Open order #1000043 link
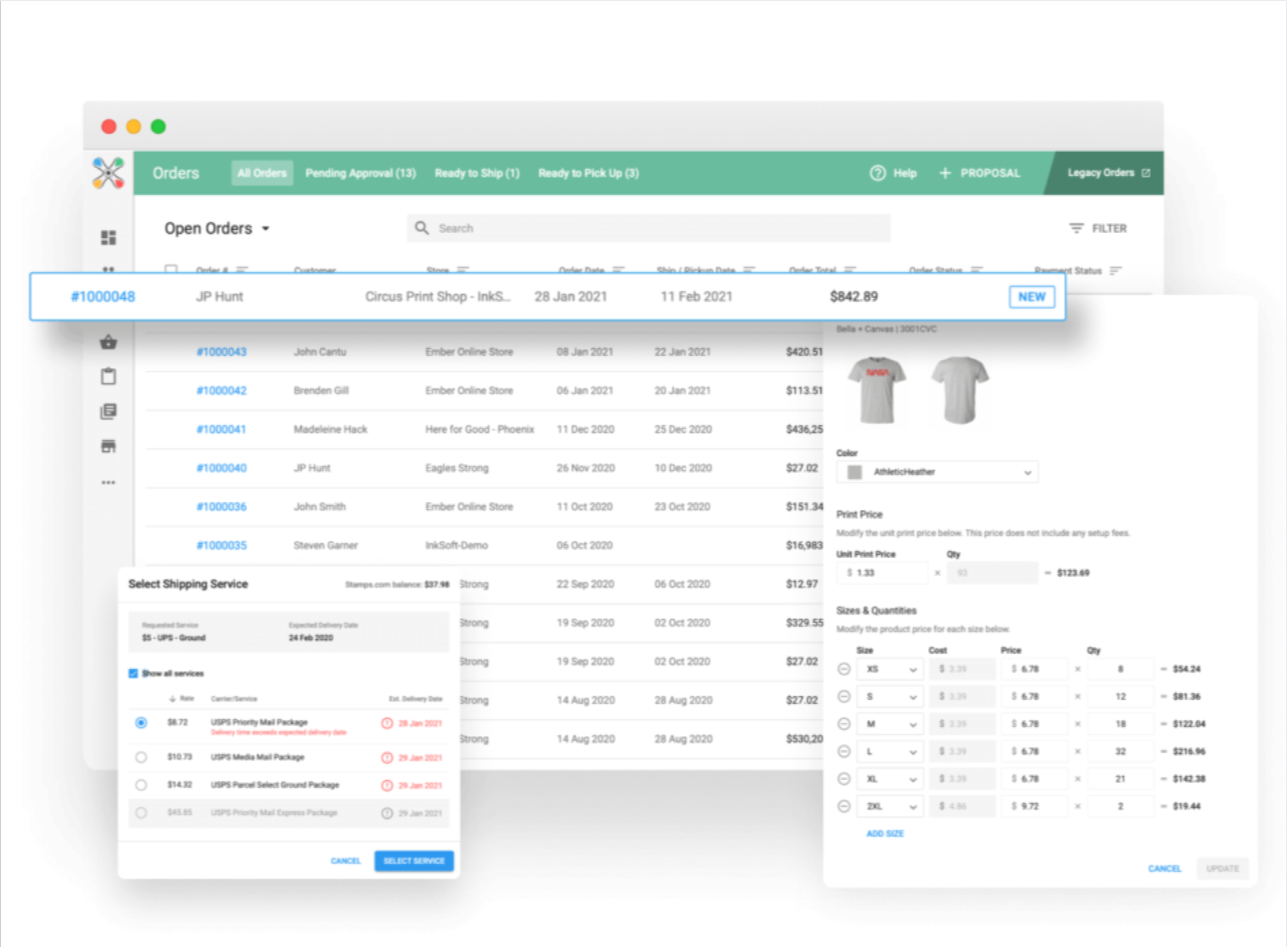This screenshot has height=947, width=1287. (x=221, y=352)
